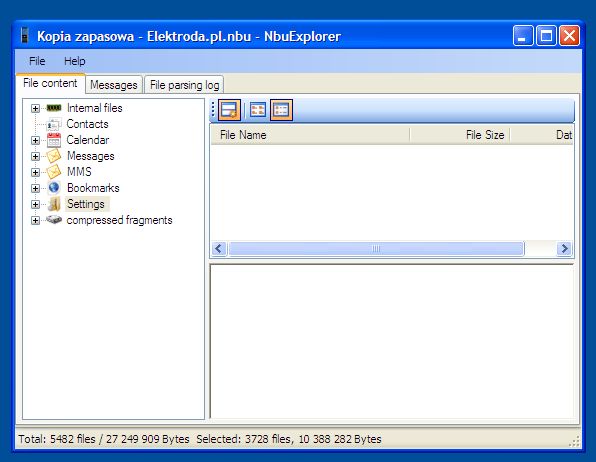Click the Bookmarks globe icon
Screen dimensions: 596x462
[x=54, y=188]
